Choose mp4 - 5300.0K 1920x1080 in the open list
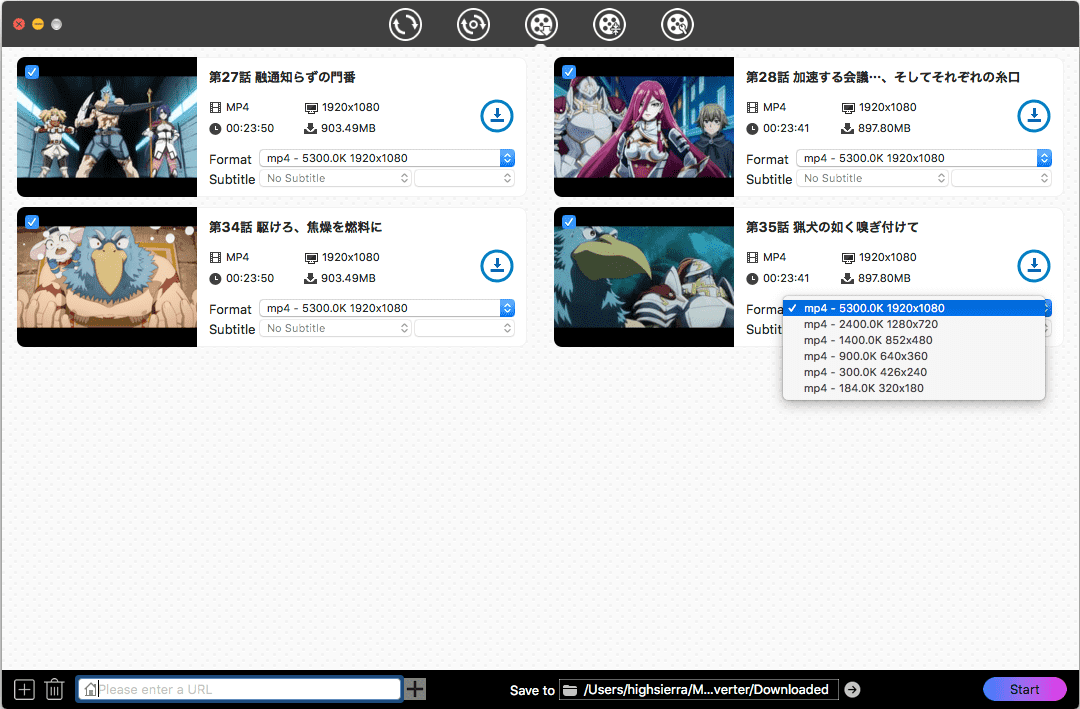 (x=914, y=308)
